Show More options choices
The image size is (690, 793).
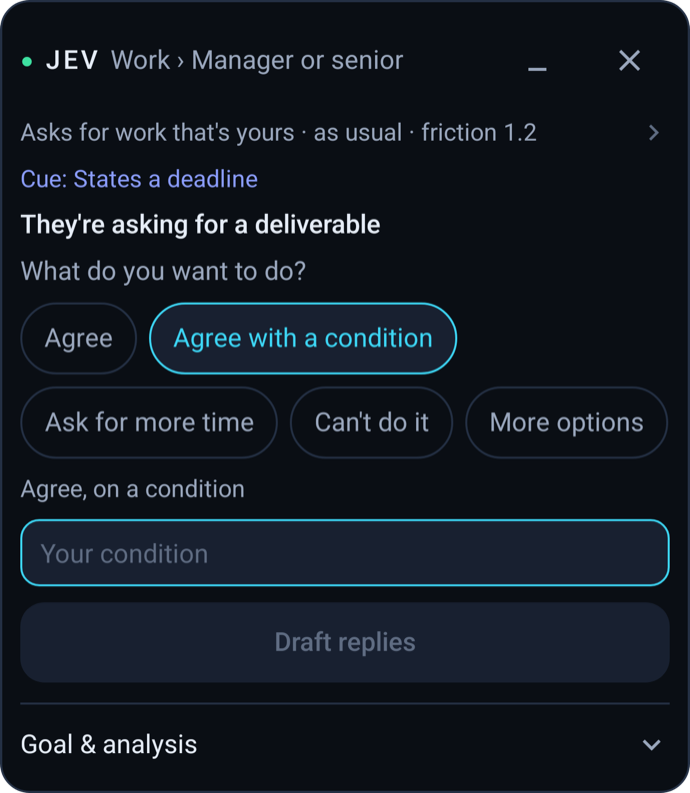(x=567, y=422)
